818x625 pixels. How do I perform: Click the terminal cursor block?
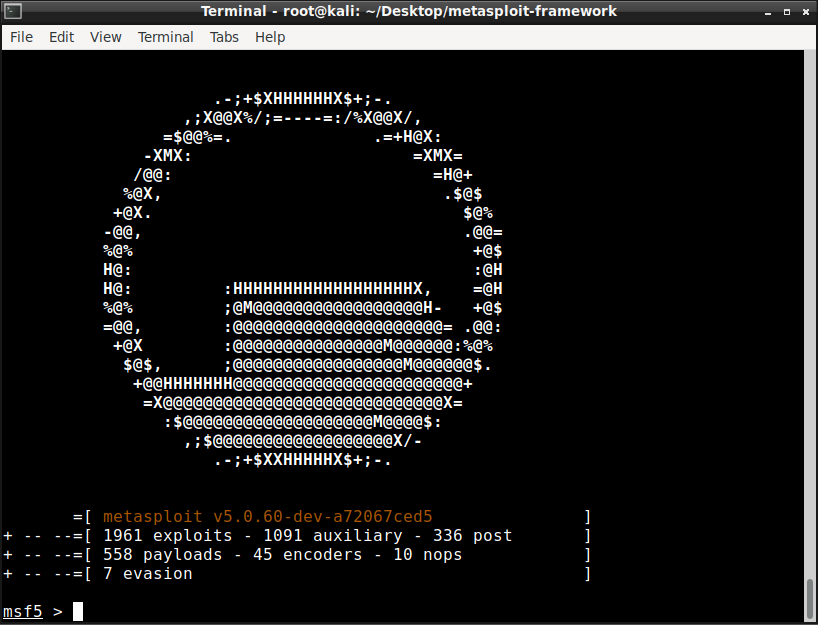[78, 611]
